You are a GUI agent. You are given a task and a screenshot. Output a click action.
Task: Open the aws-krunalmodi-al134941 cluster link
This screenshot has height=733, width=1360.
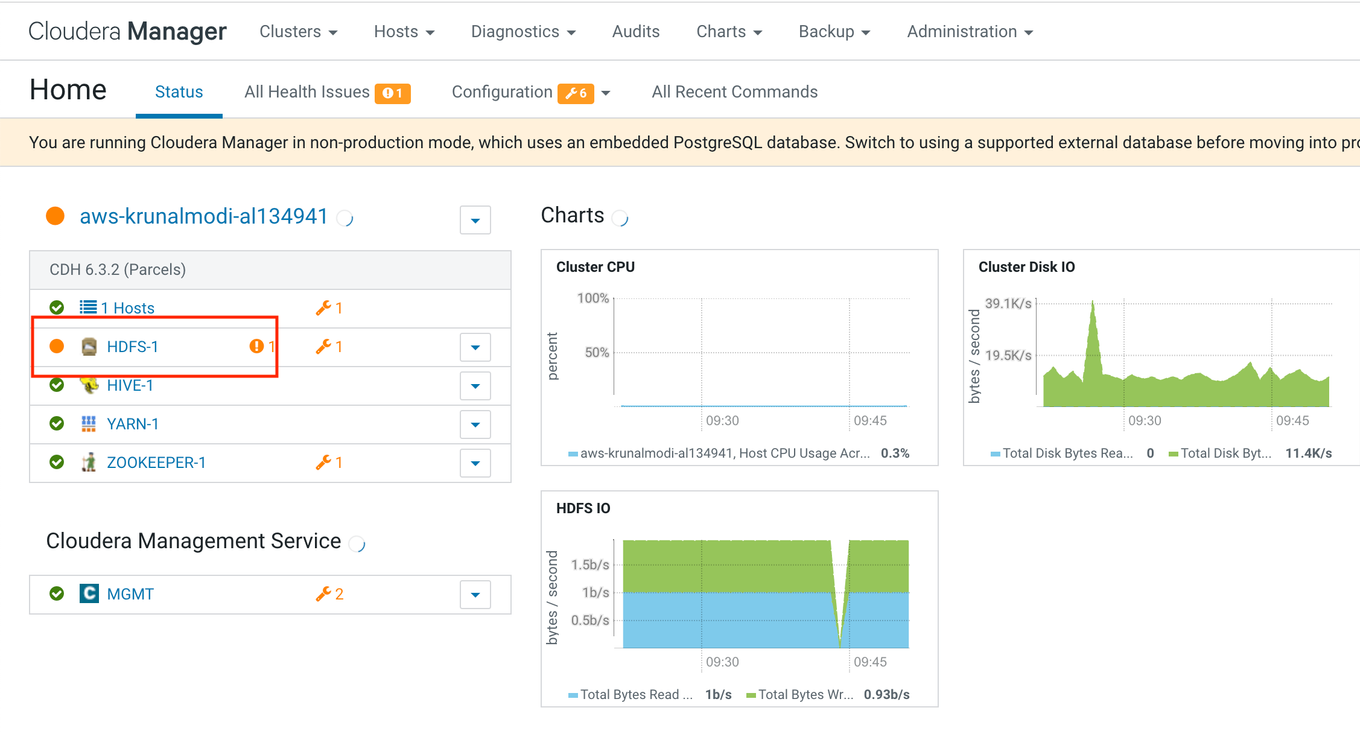click(204, 216)
